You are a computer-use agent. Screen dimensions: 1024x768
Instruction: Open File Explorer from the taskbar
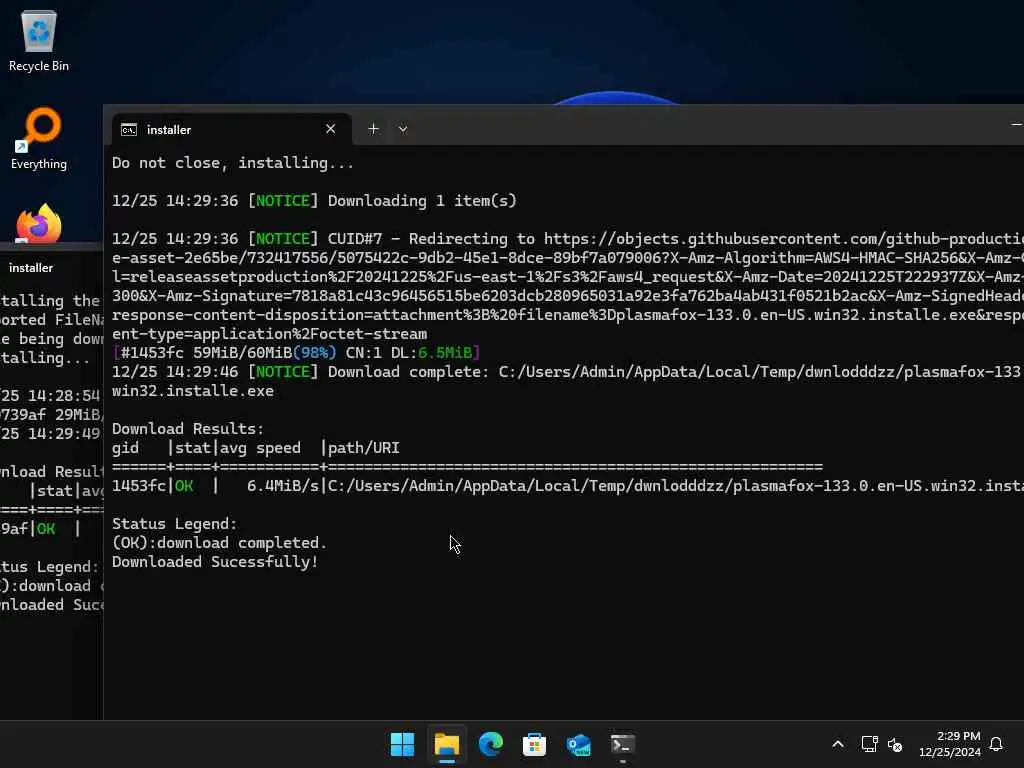click(447, 744)
